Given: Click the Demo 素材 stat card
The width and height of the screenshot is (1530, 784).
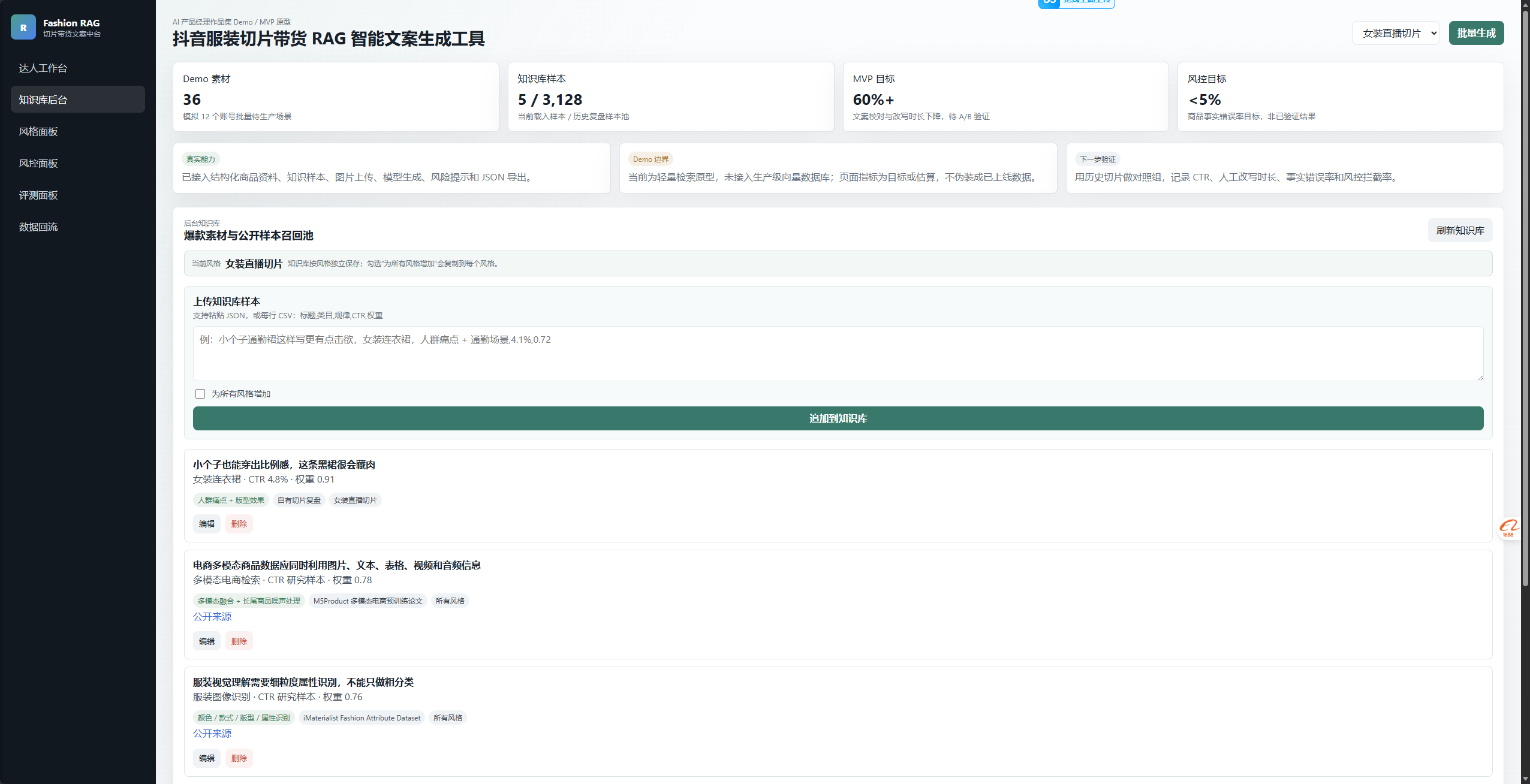Looking at the screenshot, I should (x=336, y=97).
